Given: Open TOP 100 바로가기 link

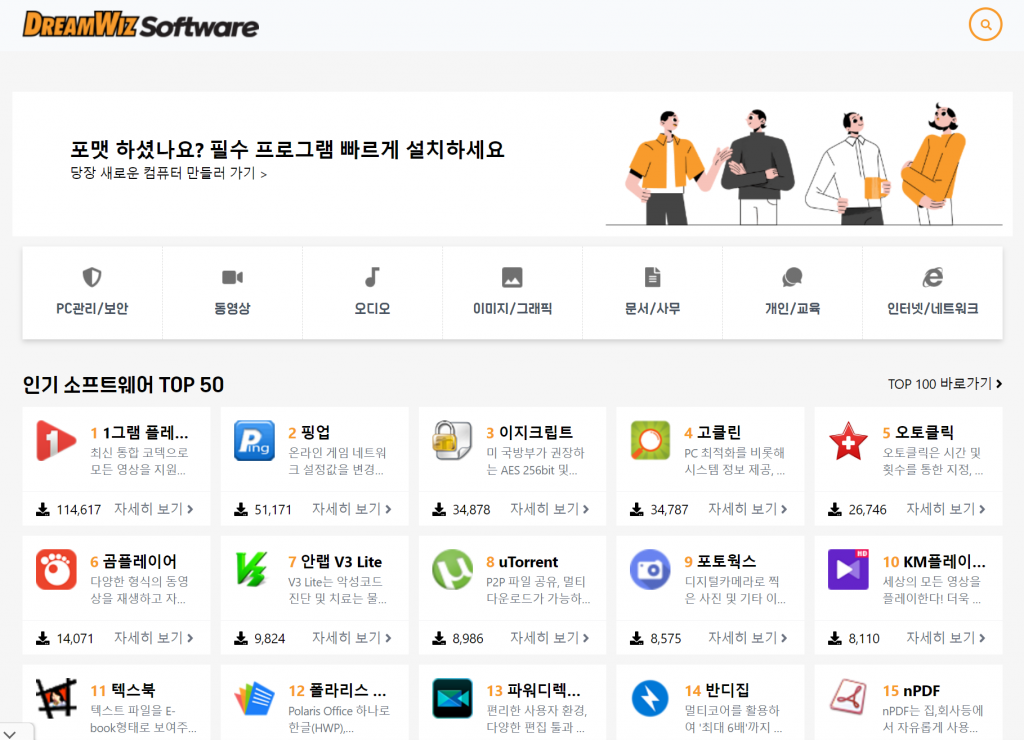Looking at the screenshot, I should coord(945,384).
